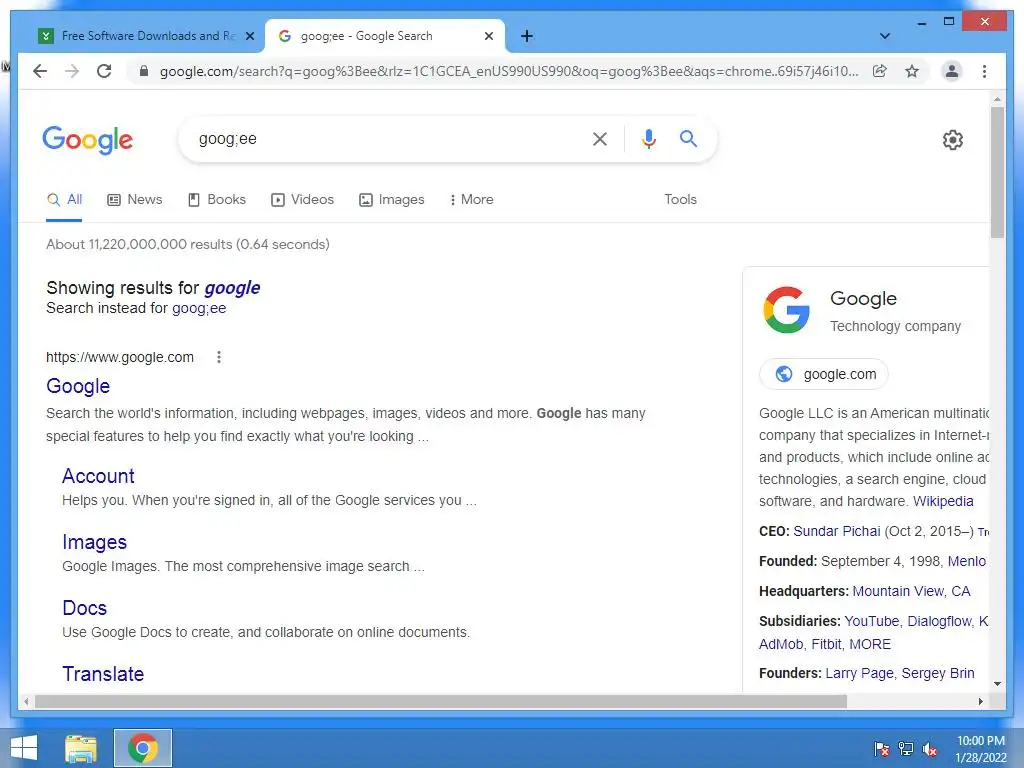This screenshot has width=1024, height=768.
Task: Click the muted volume tray icon
Action: [930, 749]
